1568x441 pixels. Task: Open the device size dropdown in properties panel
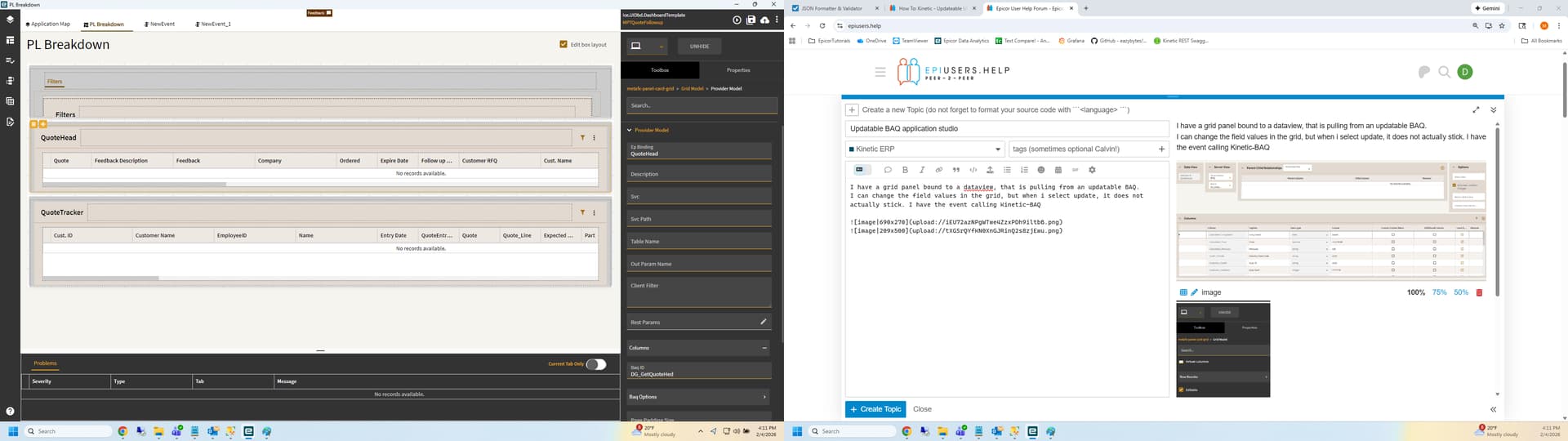coord(647,47)
